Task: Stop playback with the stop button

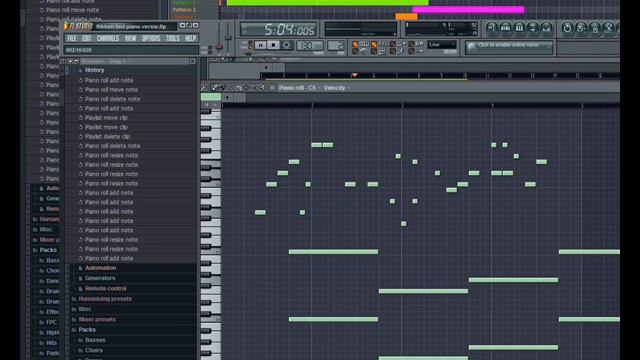Action: tap(273, 45)
